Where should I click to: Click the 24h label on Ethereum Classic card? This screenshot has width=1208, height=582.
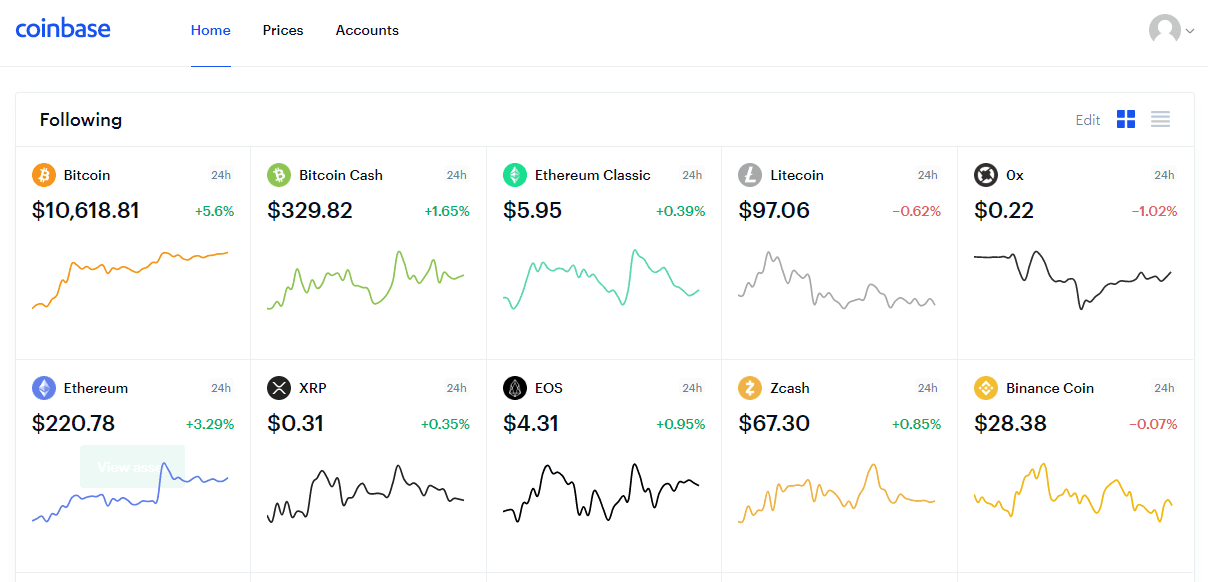pyautogui.click(x=692, y=175)
